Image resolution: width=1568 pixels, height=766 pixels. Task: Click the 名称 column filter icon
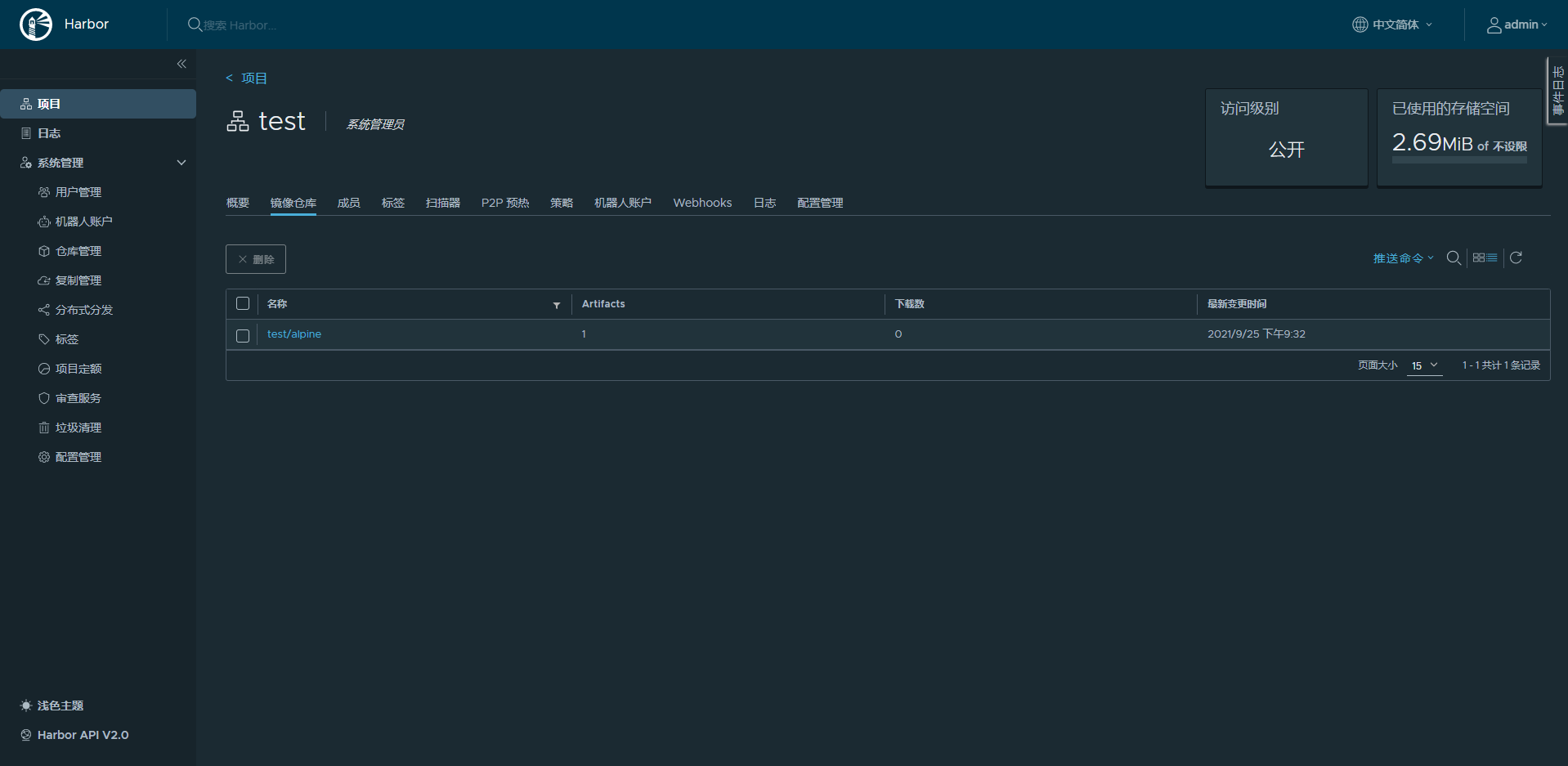[557, 305]
